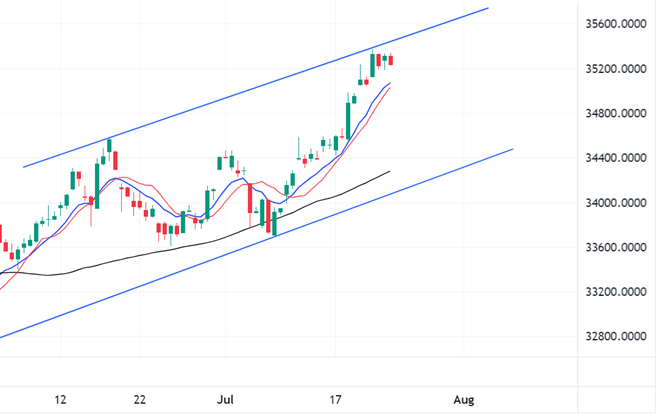
Task: Click the "Jul" month label on time axis
Action: coord(224,400)
